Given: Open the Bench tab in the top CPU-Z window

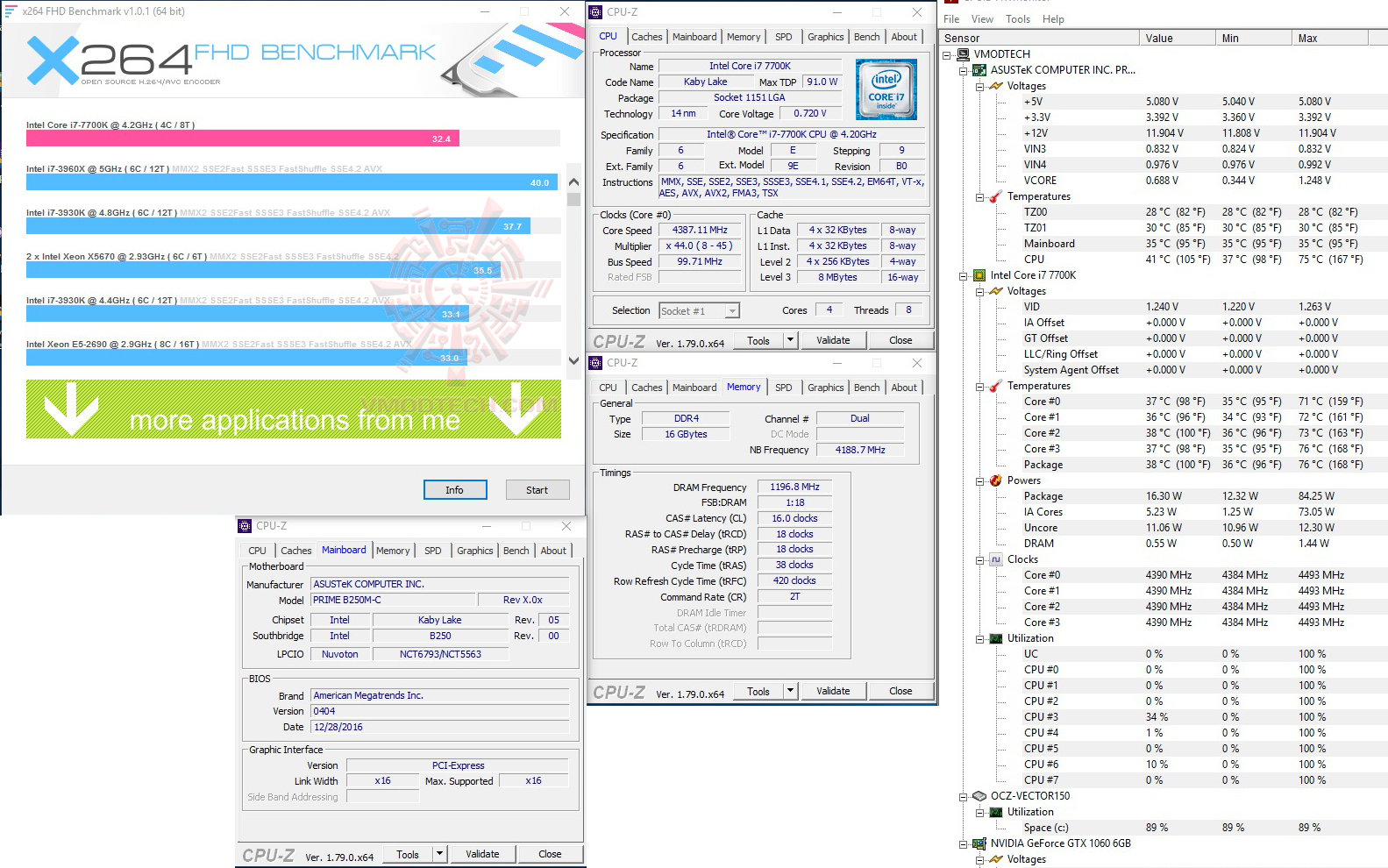Looking at the screenshot, I should (866, 37).
